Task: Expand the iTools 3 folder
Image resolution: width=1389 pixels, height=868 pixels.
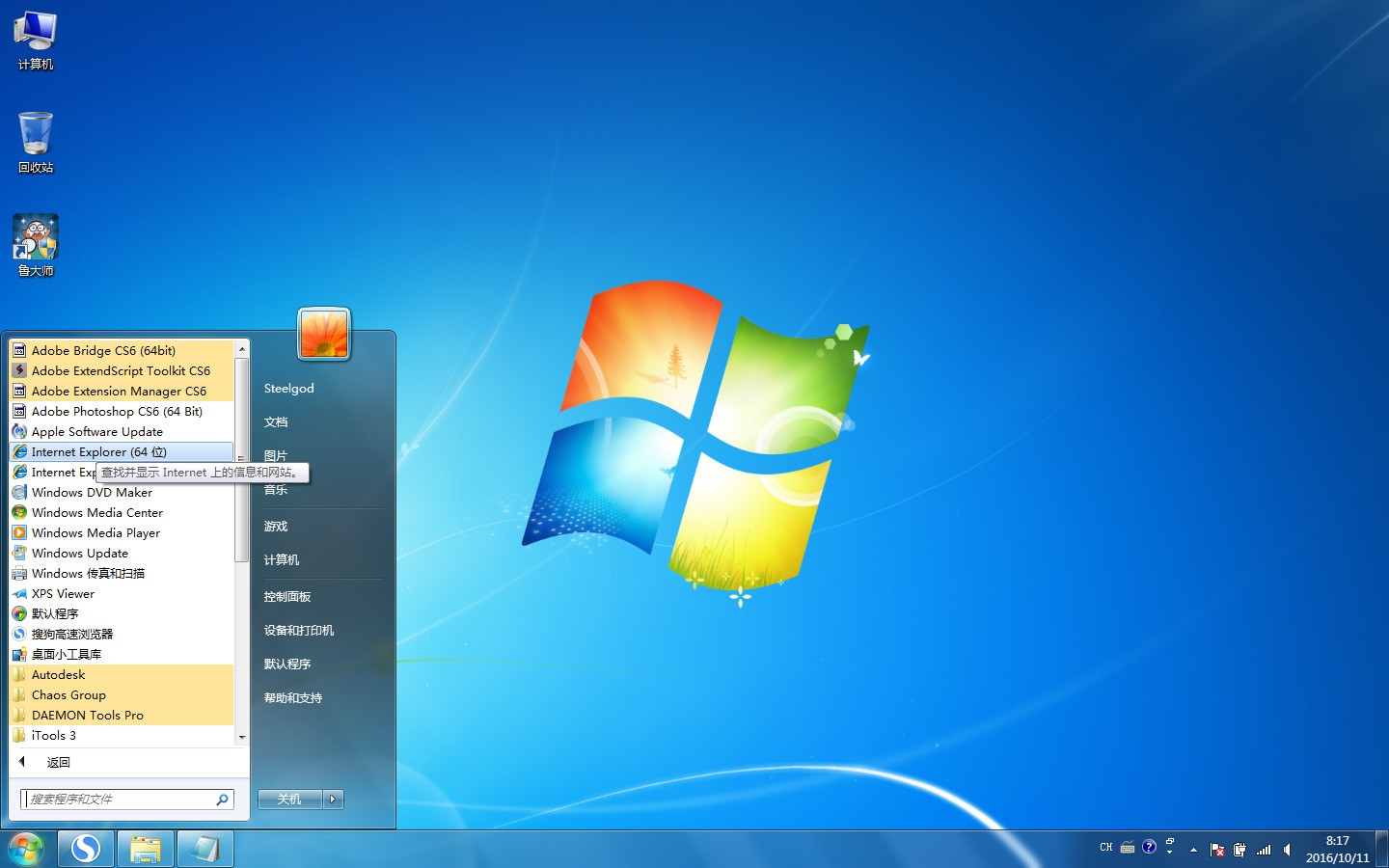Action: tap(122, 735)
